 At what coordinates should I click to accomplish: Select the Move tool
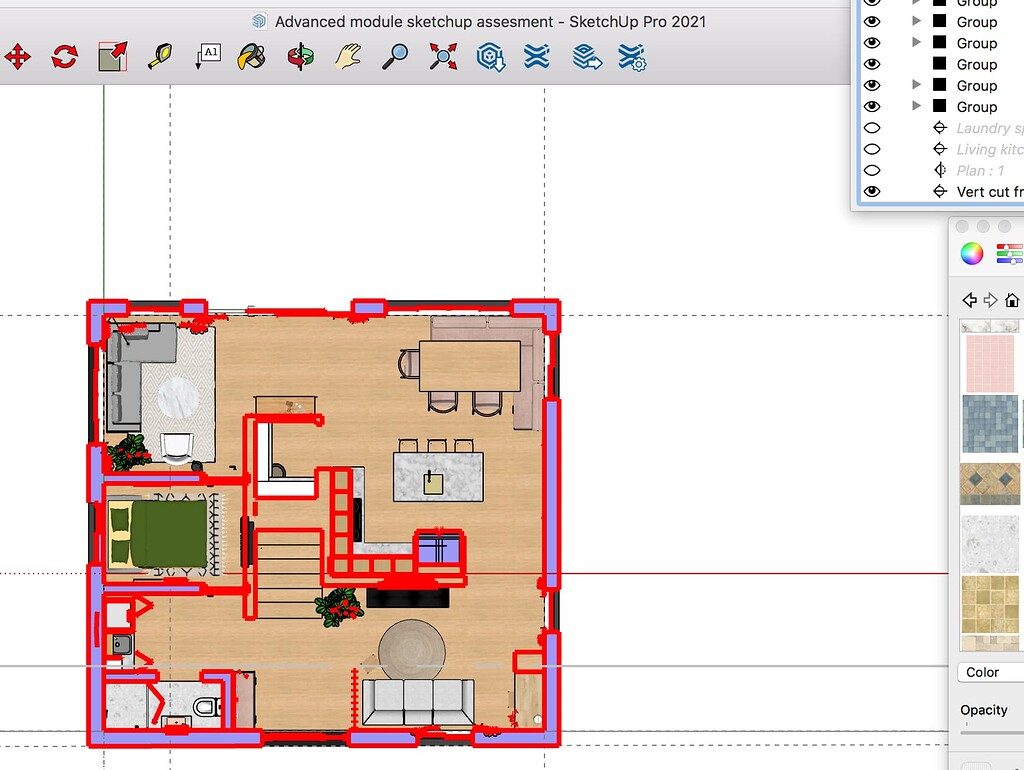click(18, 57)
